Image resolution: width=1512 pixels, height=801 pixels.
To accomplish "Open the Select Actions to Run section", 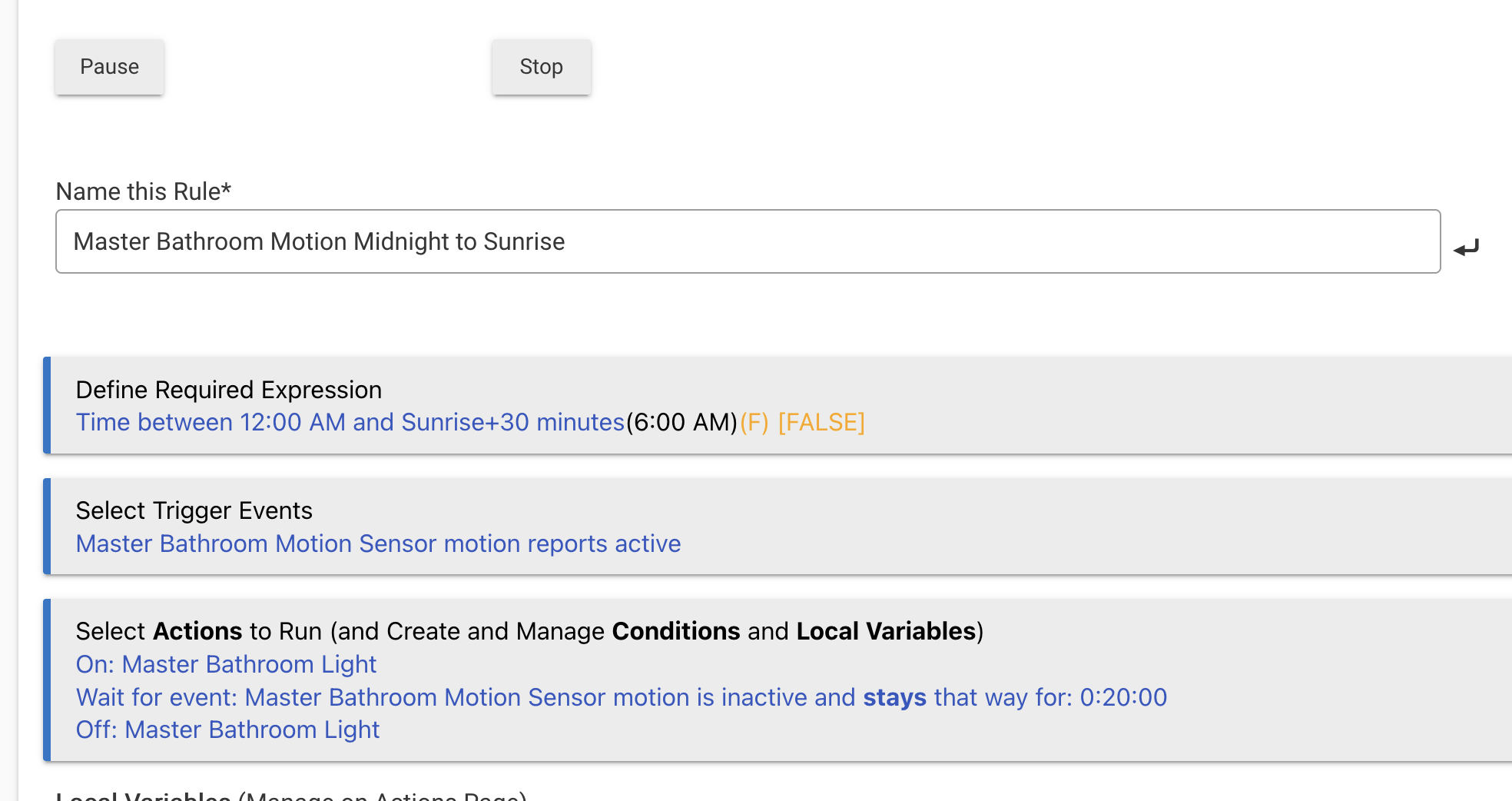I will (529, 631).
